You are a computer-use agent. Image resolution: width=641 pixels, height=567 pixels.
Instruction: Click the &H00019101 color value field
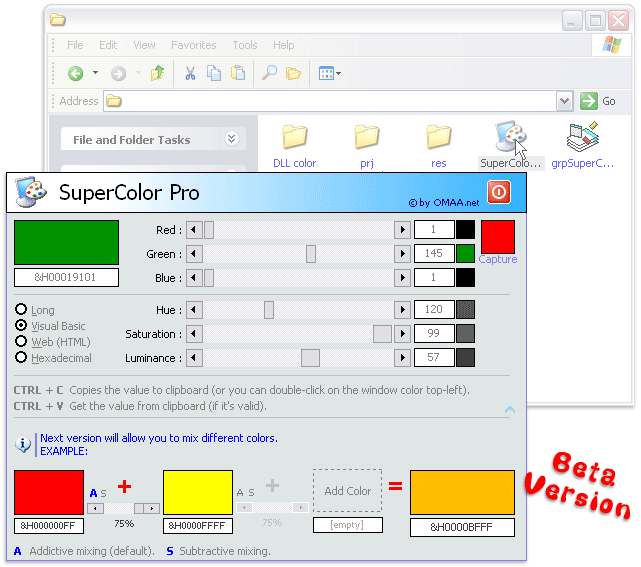[x=66, y=278]
